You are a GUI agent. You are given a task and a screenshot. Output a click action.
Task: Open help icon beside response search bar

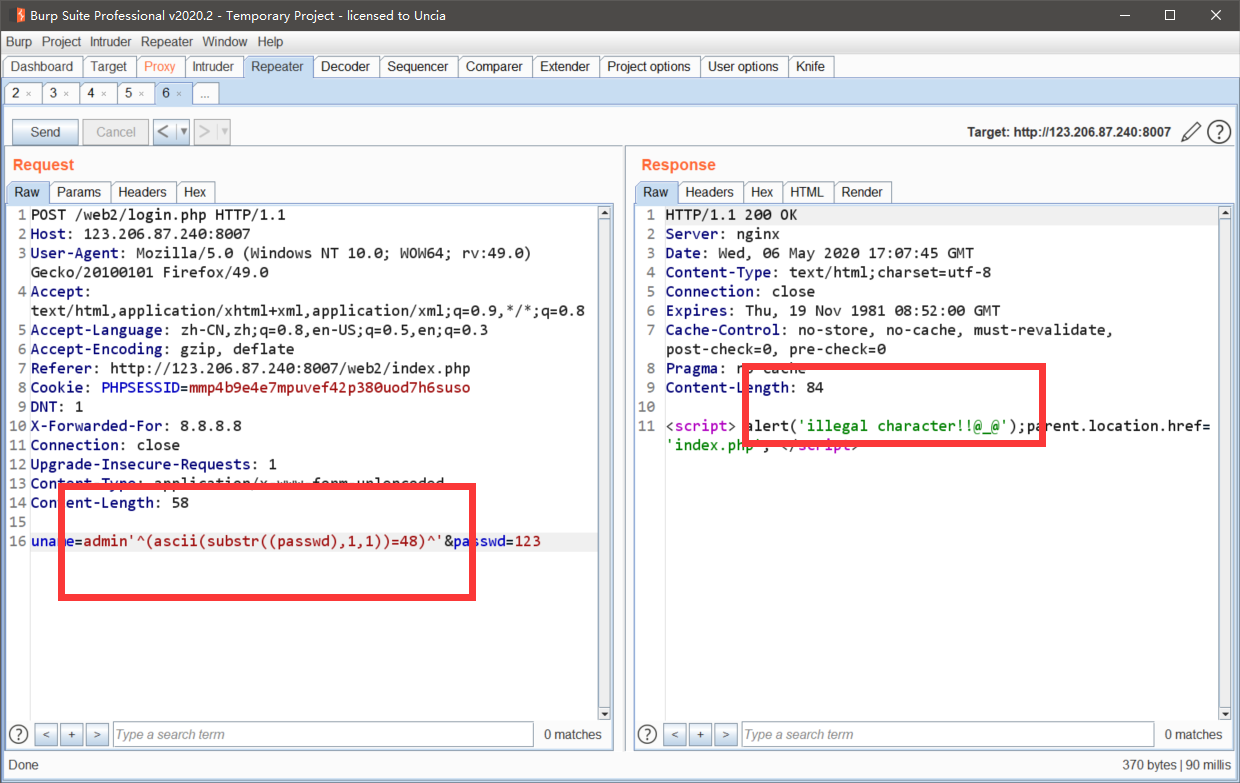(648, 734)
